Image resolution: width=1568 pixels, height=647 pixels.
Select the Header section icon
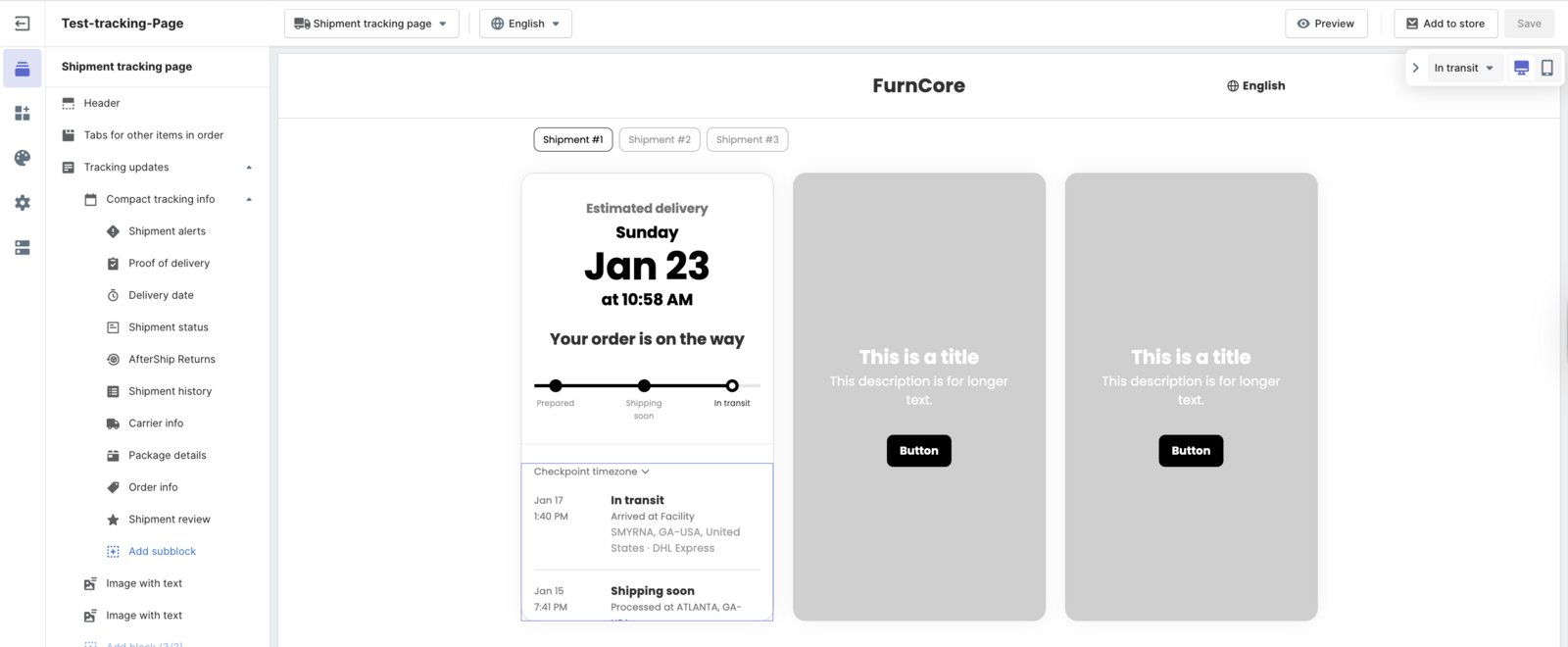coord(69,103)
